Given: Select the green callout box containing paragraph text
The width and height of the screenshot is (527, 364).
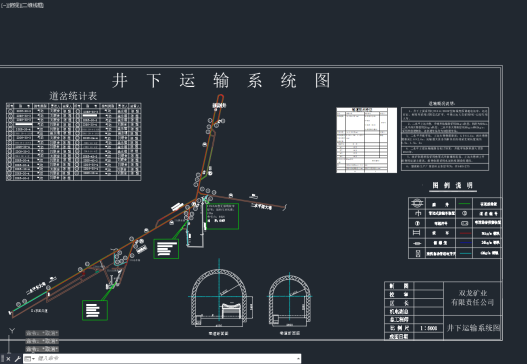Looking at the screenshot, I should (222, 216).
